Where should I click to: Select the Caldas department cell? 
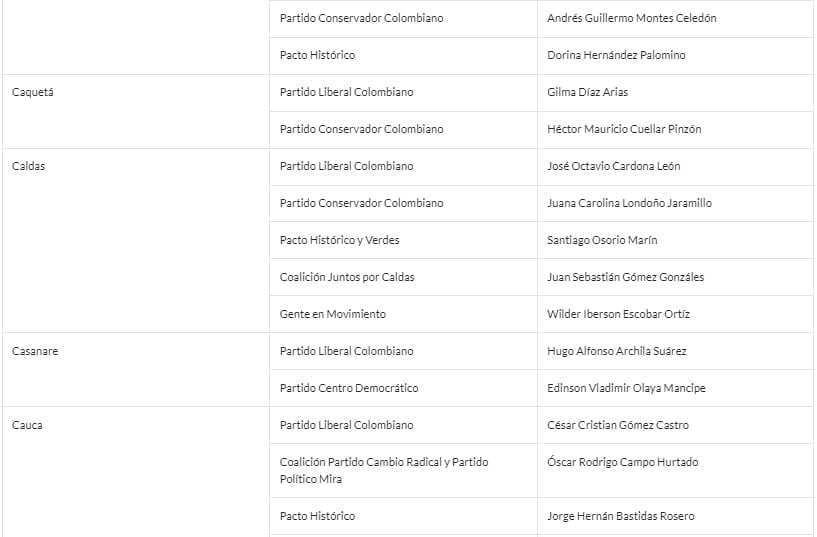pyautogui.click(x=29, y=166)
